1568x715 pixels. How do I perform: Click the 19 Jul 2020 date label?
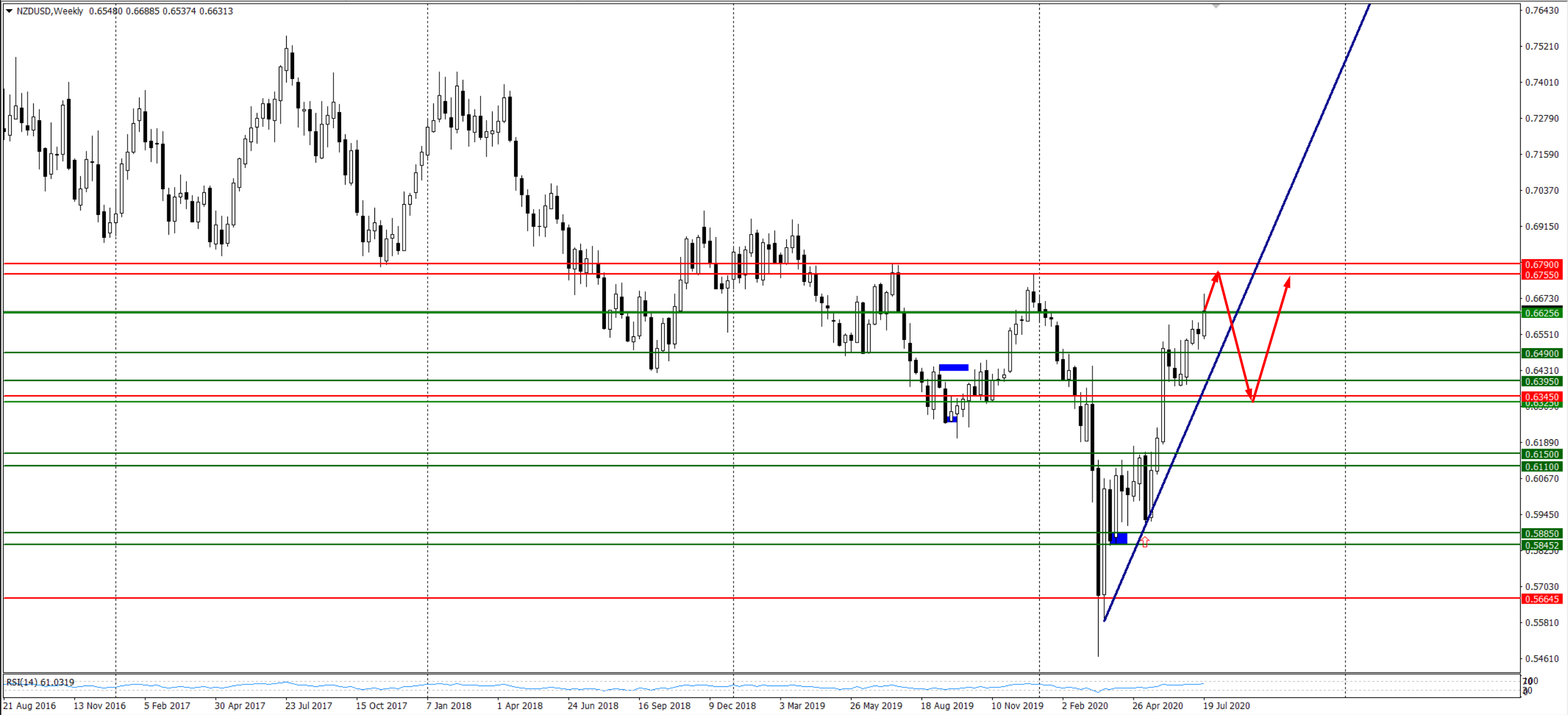point(1226,706)
